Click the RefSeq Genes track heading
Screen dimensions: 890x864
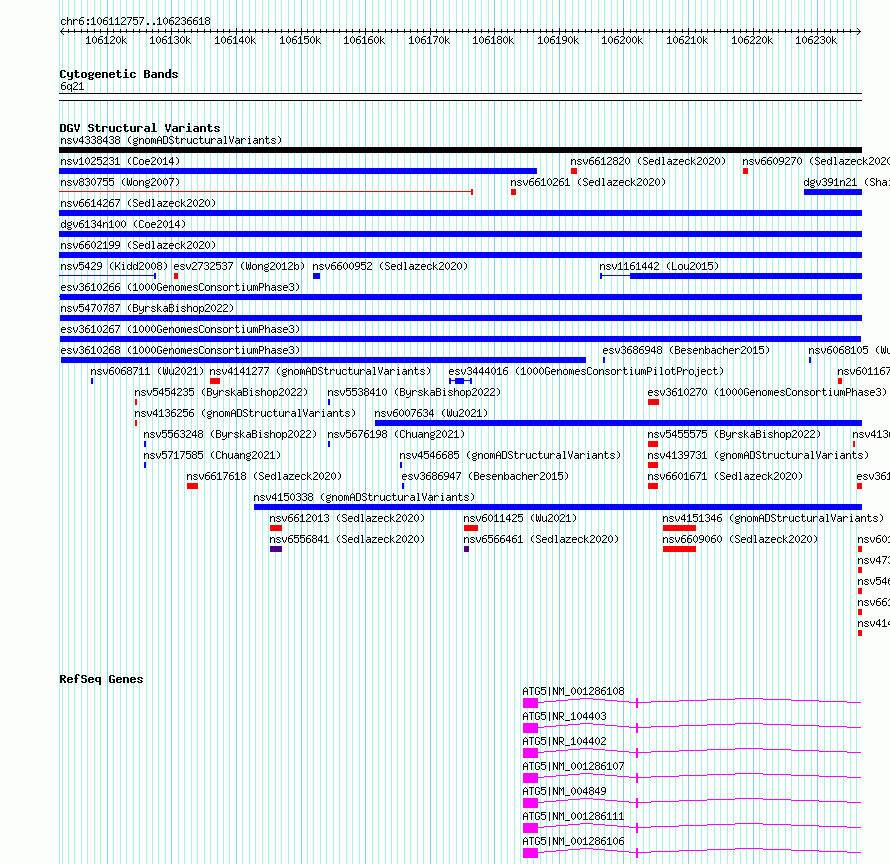tap(101, 679)
